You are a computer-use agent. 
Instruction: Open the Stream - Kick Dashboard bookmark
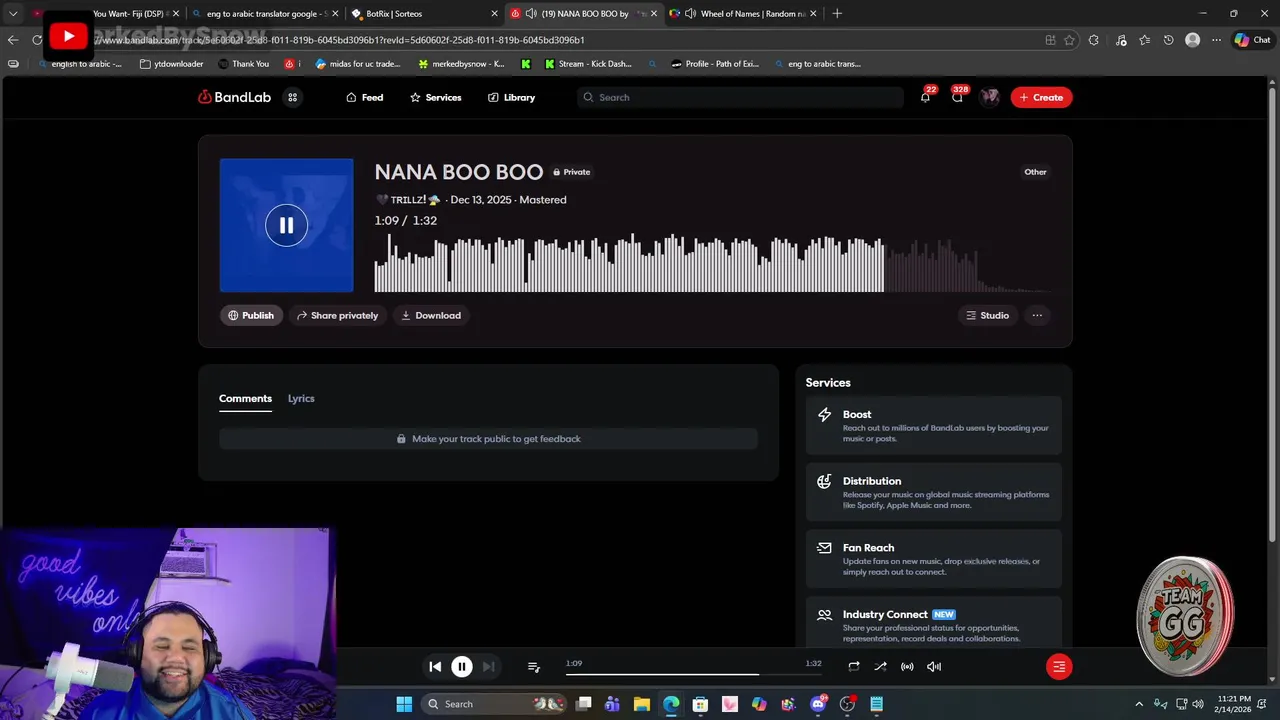(x=588, y=64)
